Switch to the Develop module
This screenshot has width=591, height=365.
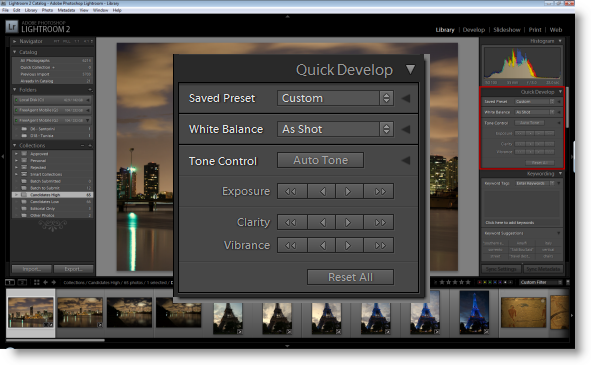[x=473, y=30]
